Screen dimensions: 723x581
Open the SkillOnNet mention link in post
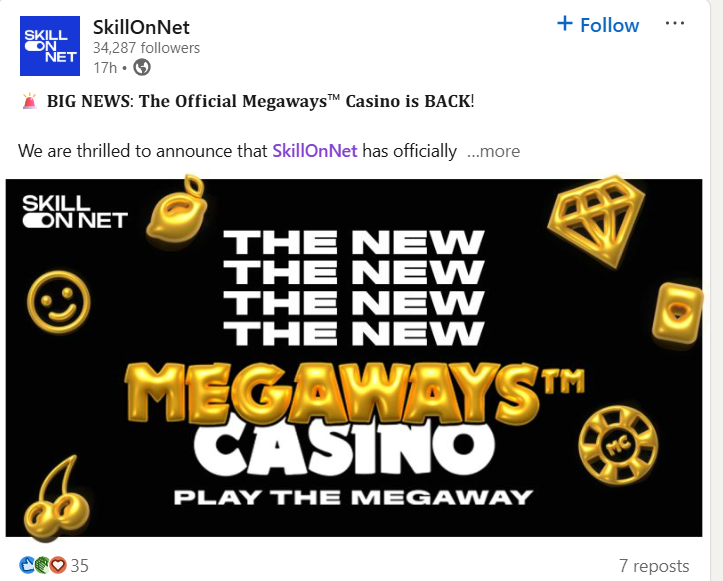point(314,151)
